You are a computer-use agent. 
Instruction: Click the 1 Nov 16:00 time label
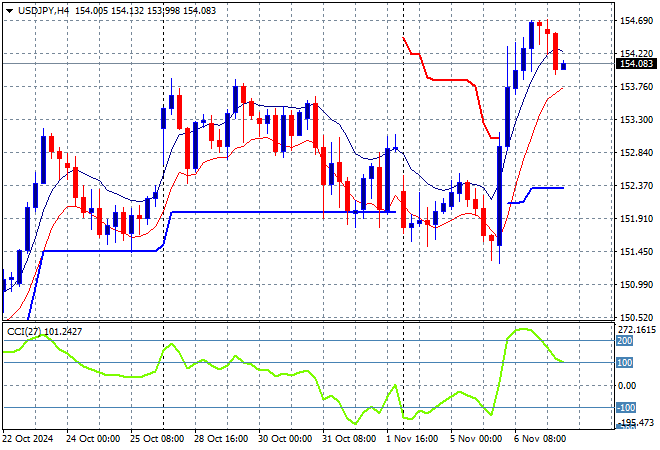412,439
